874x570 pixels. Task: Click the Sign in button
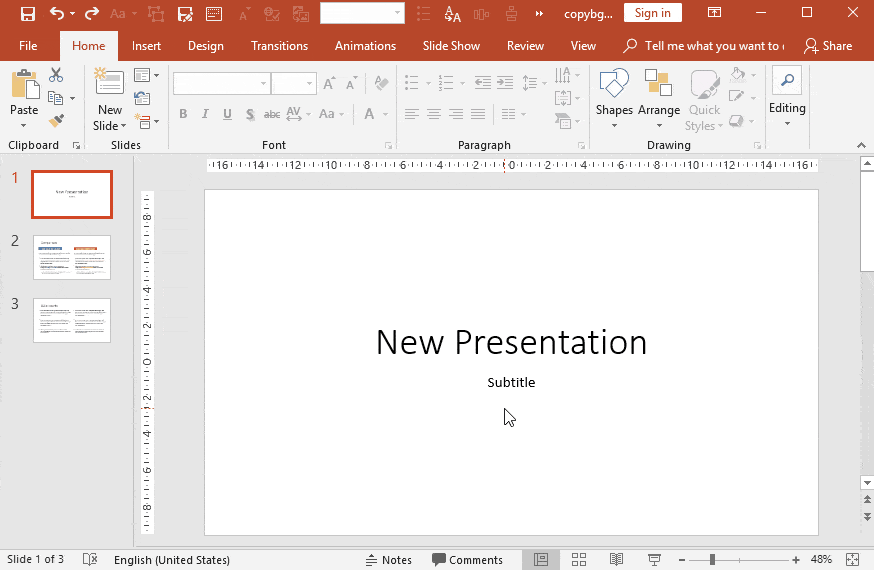[x=653, y=13]
